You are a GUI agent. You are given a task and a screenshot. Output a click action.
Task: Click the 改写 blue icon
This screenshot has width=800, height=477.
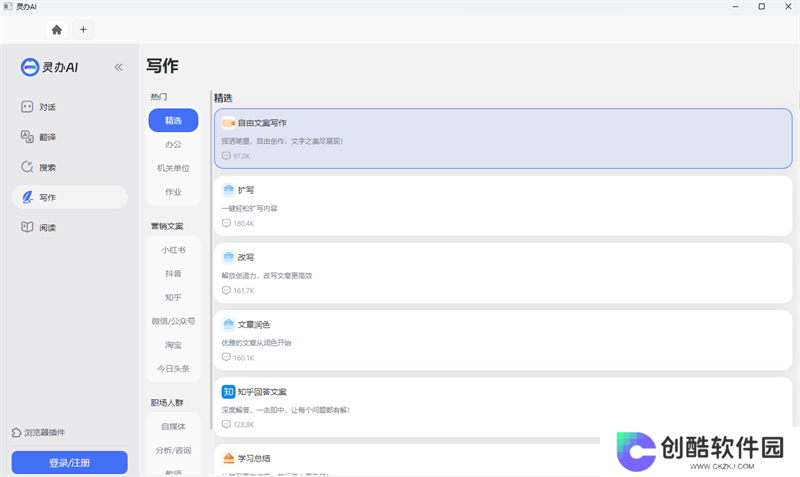(228, 257)
